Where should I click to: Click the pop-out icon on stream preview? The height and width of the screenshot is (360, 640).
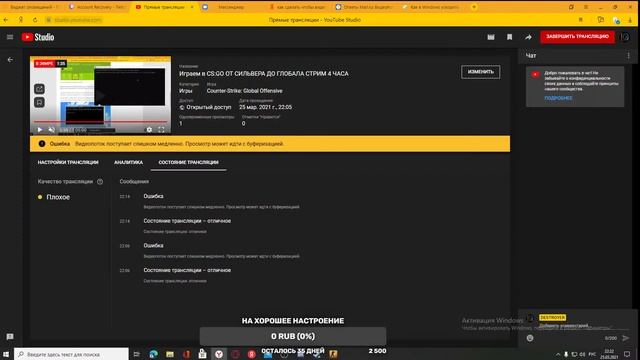[x=39, y=89]
